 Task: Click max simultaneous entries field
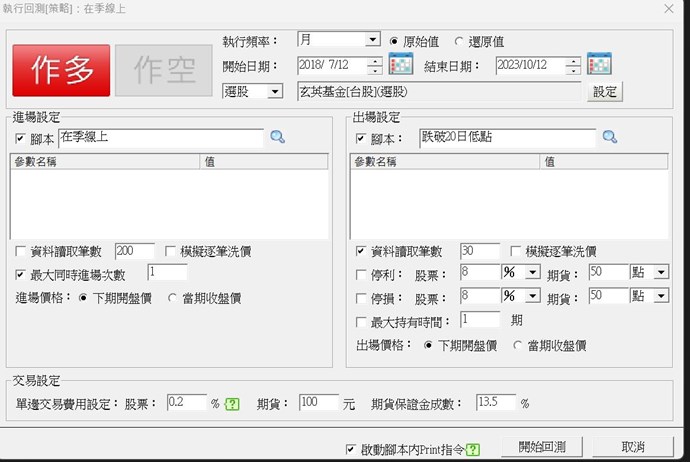pyautogui.click(x=168, y=272)
